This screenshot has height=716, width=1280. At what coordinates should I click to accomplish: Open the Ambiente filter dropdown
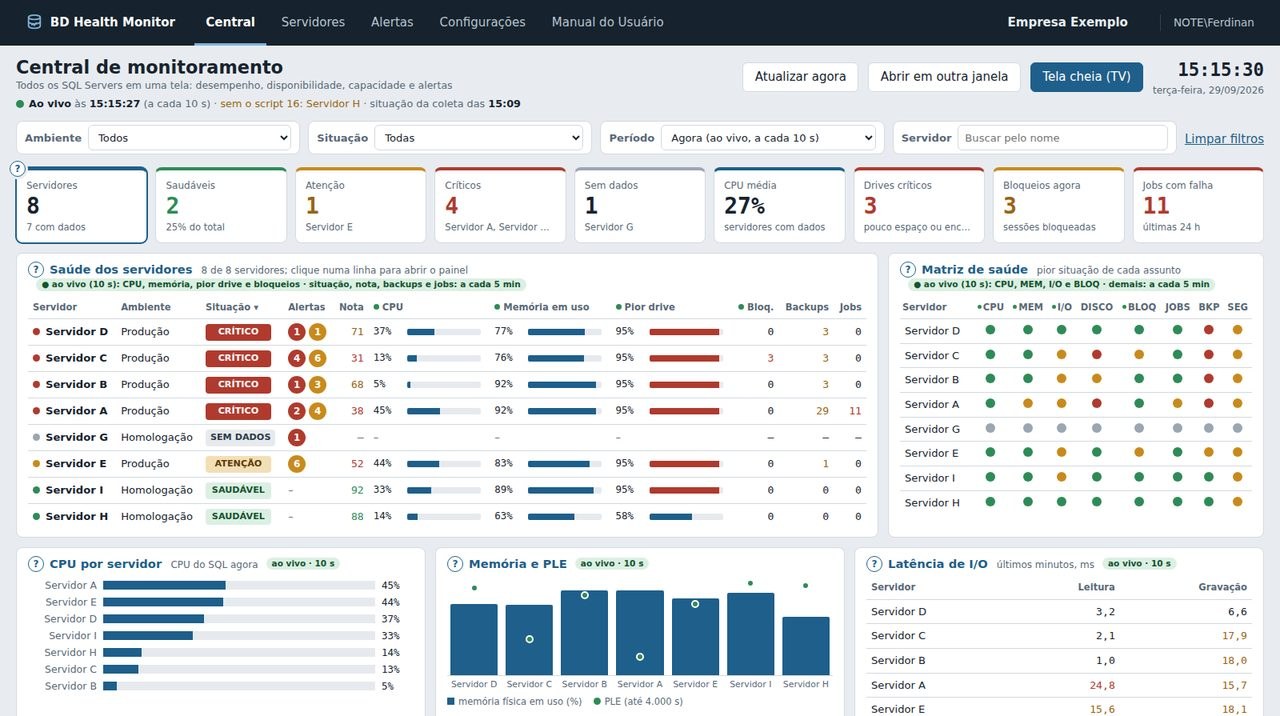pos(190,138)
